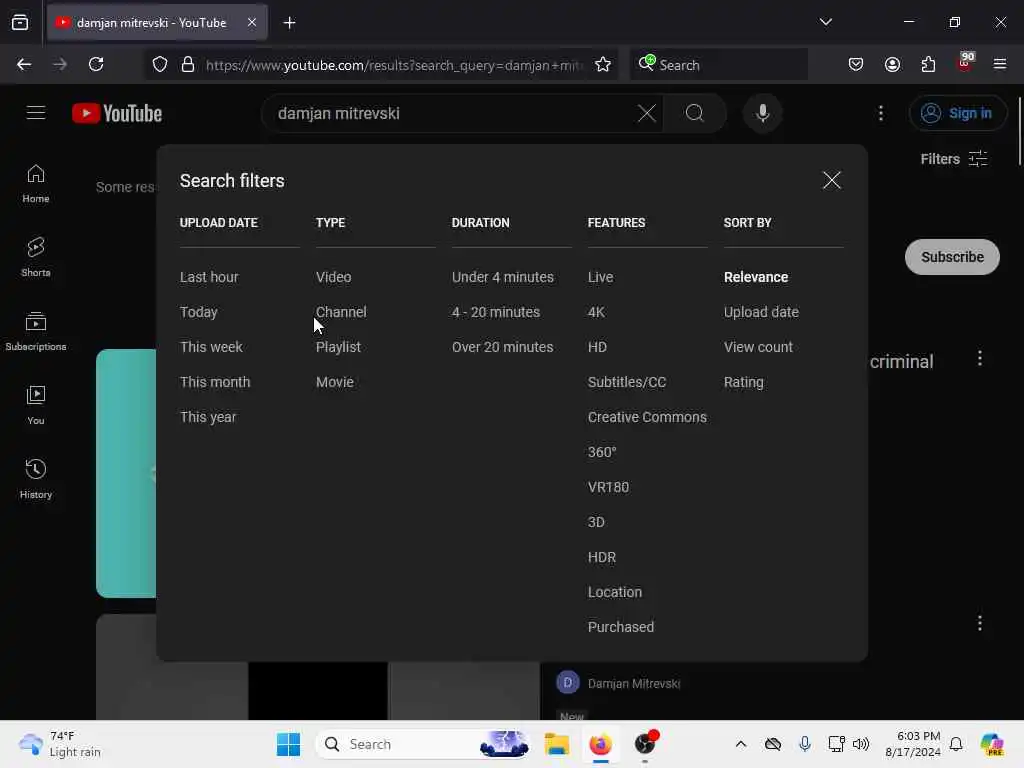Open the Filters button
1024x768 pixels.
pos(953,159)
